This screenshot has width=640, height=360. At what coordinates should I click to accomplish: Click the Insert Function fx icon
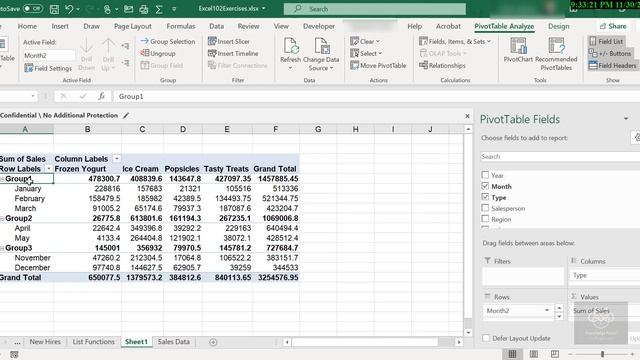coord(101,96)
